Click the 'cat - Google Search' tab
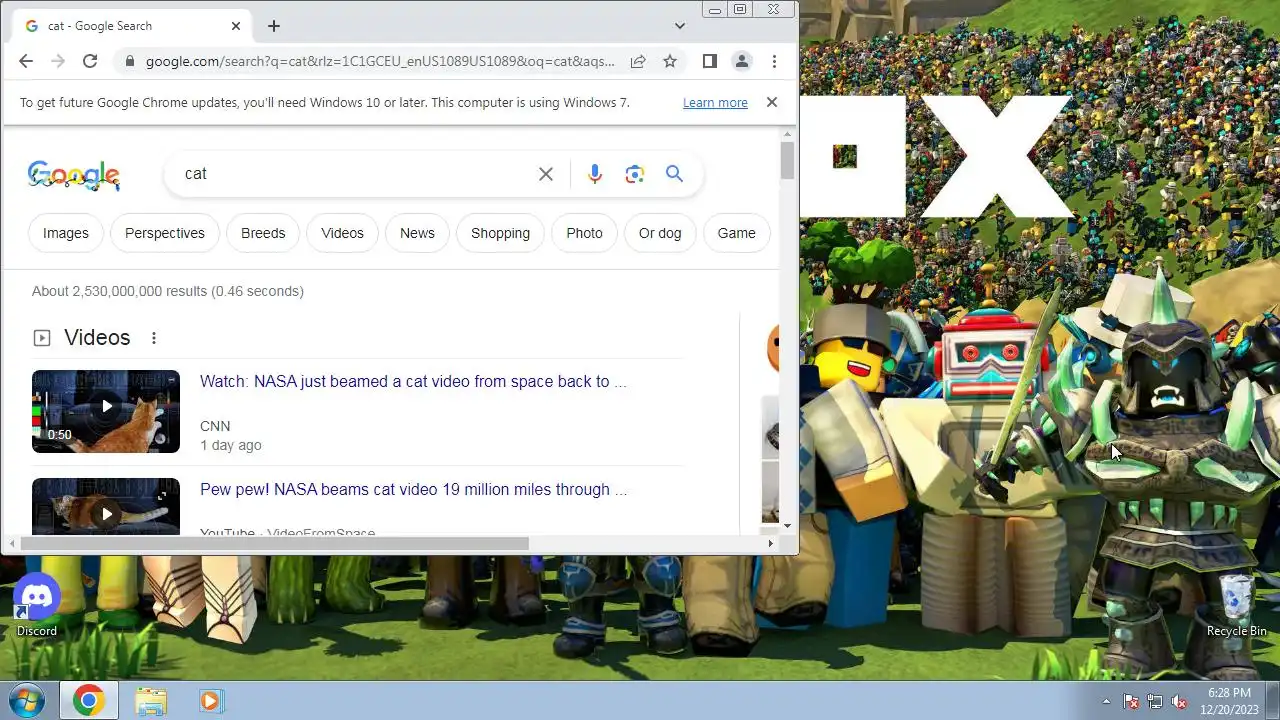The width and height of the screenshot is (1280, 720). (x=132, y=26)
